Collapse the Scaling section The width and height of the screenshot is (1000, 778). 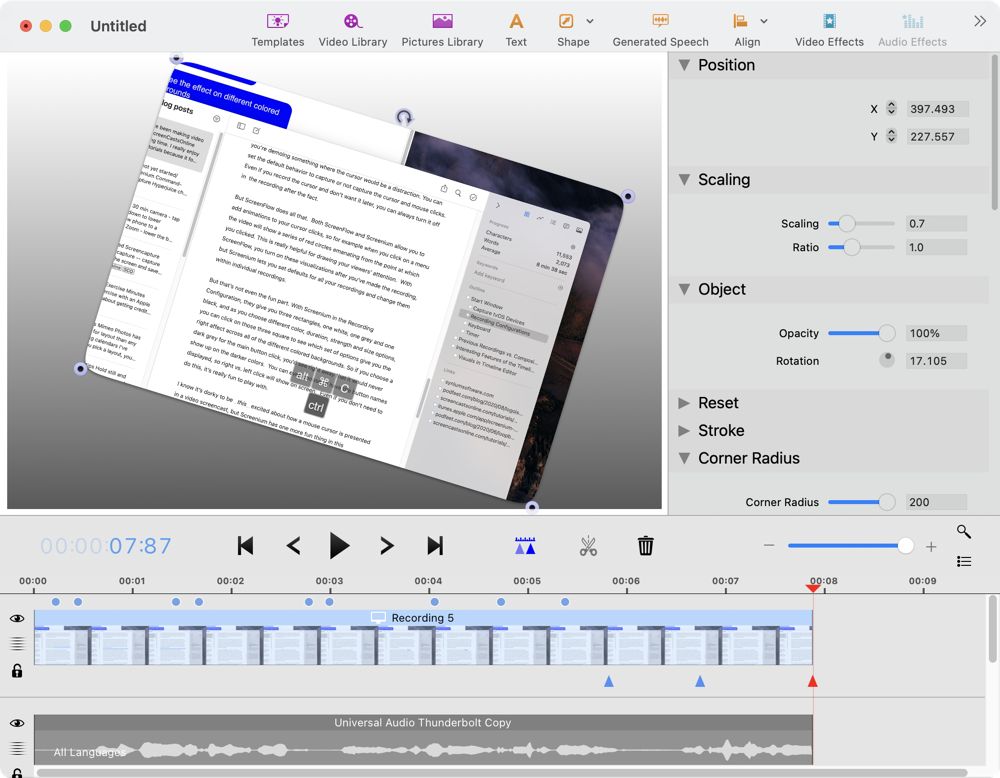coord(684,180)
